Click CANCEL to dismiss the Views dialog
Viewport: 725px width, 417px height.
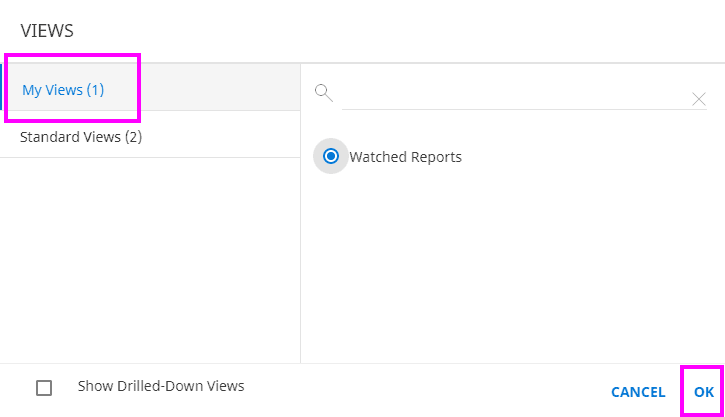pos(637,392)
